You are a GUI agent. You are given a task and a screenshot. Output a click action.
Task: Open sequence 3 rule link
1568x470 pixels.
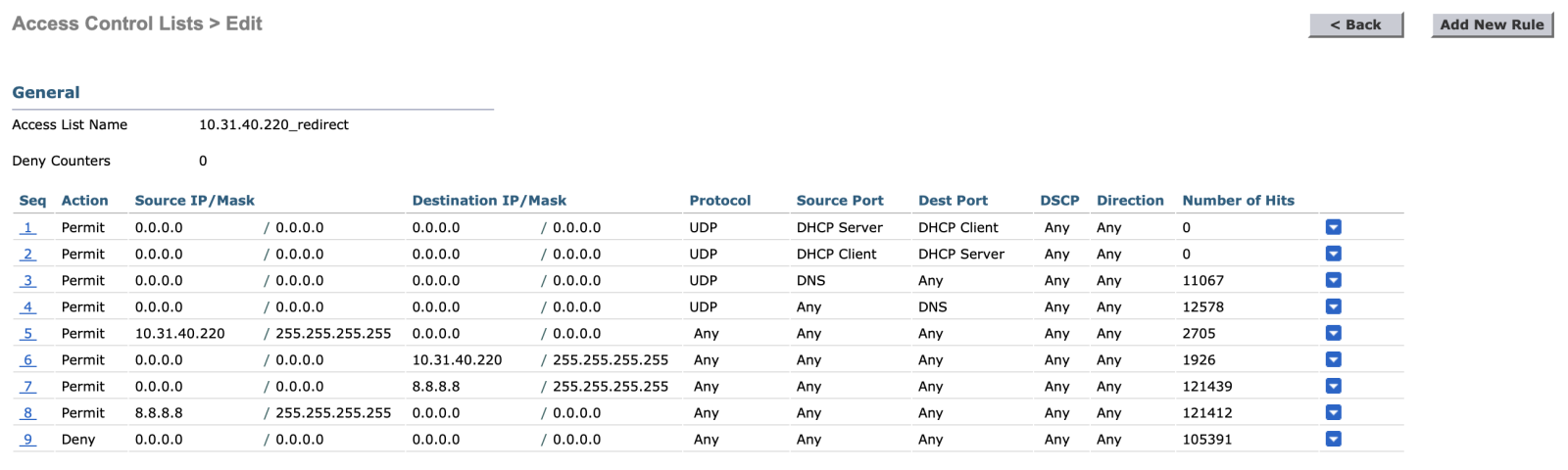(x=27, y=280)
